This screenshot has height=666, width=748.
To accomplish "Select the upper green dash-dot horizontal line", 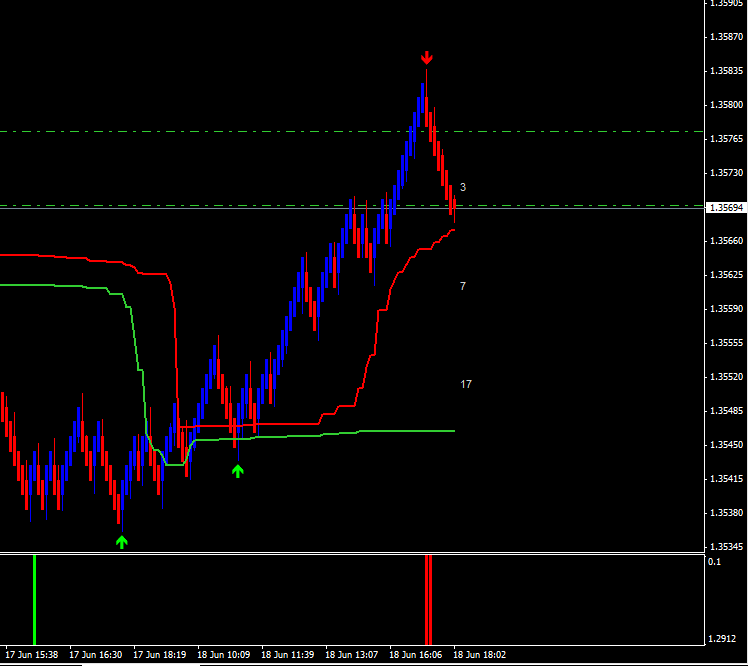I will click(x=352, y=131).
